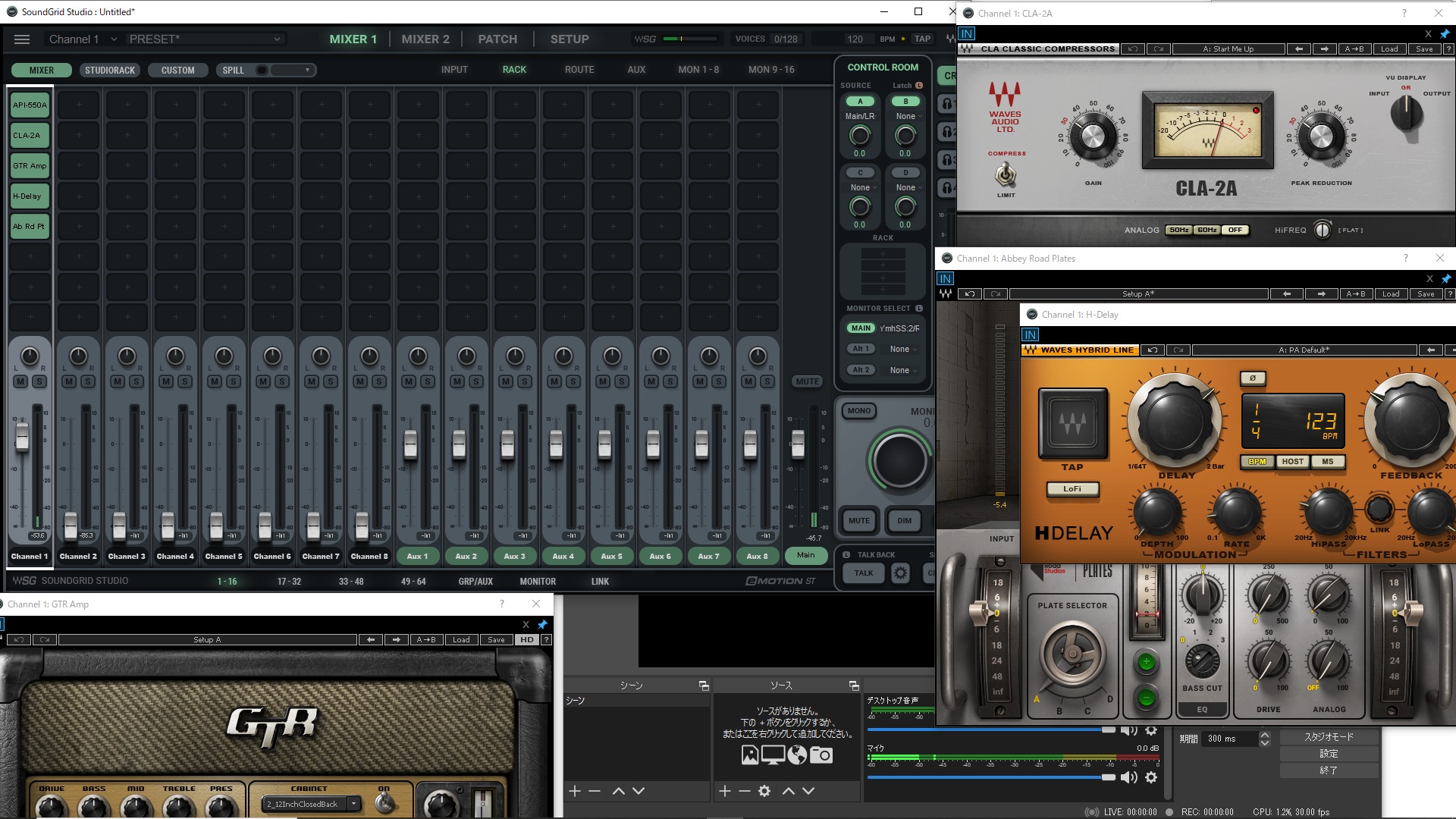The width and height of the screenshot is (1456, 819).
Task: Open Alt 1 monitor None dropdown
Action: click(x=902, y=350)
